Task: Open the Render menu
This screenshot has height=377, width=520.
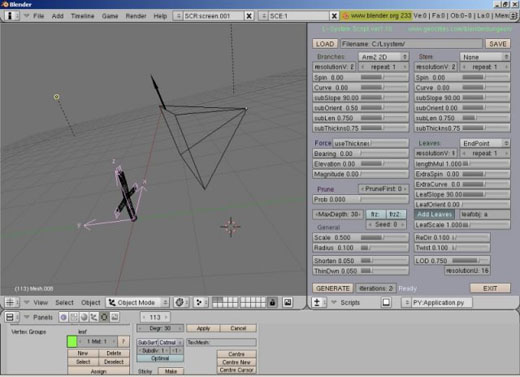Action: coord(136,16)
